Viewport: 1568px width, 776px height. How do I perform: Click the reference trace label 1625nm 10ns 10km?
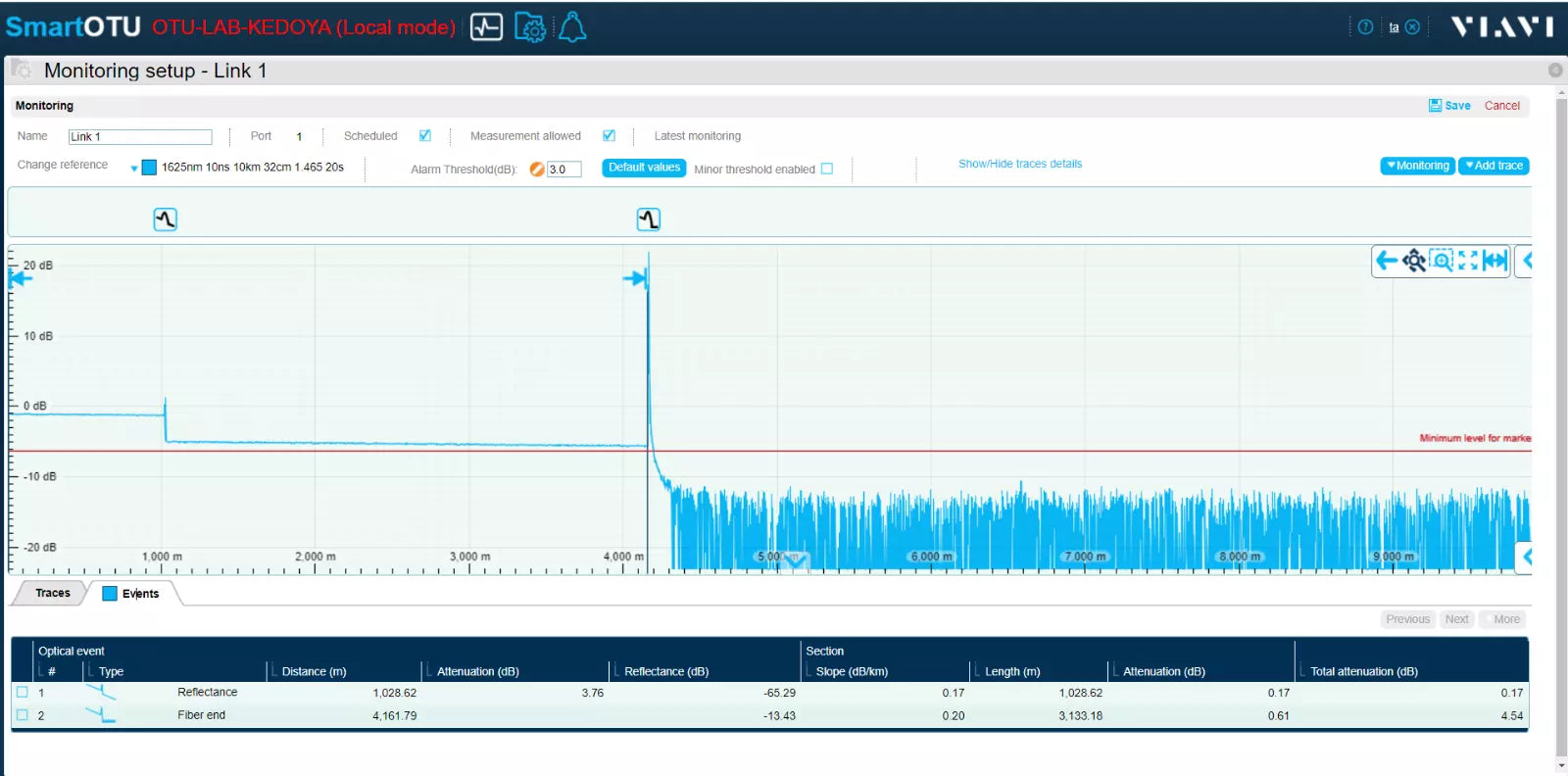coord(253,168)
